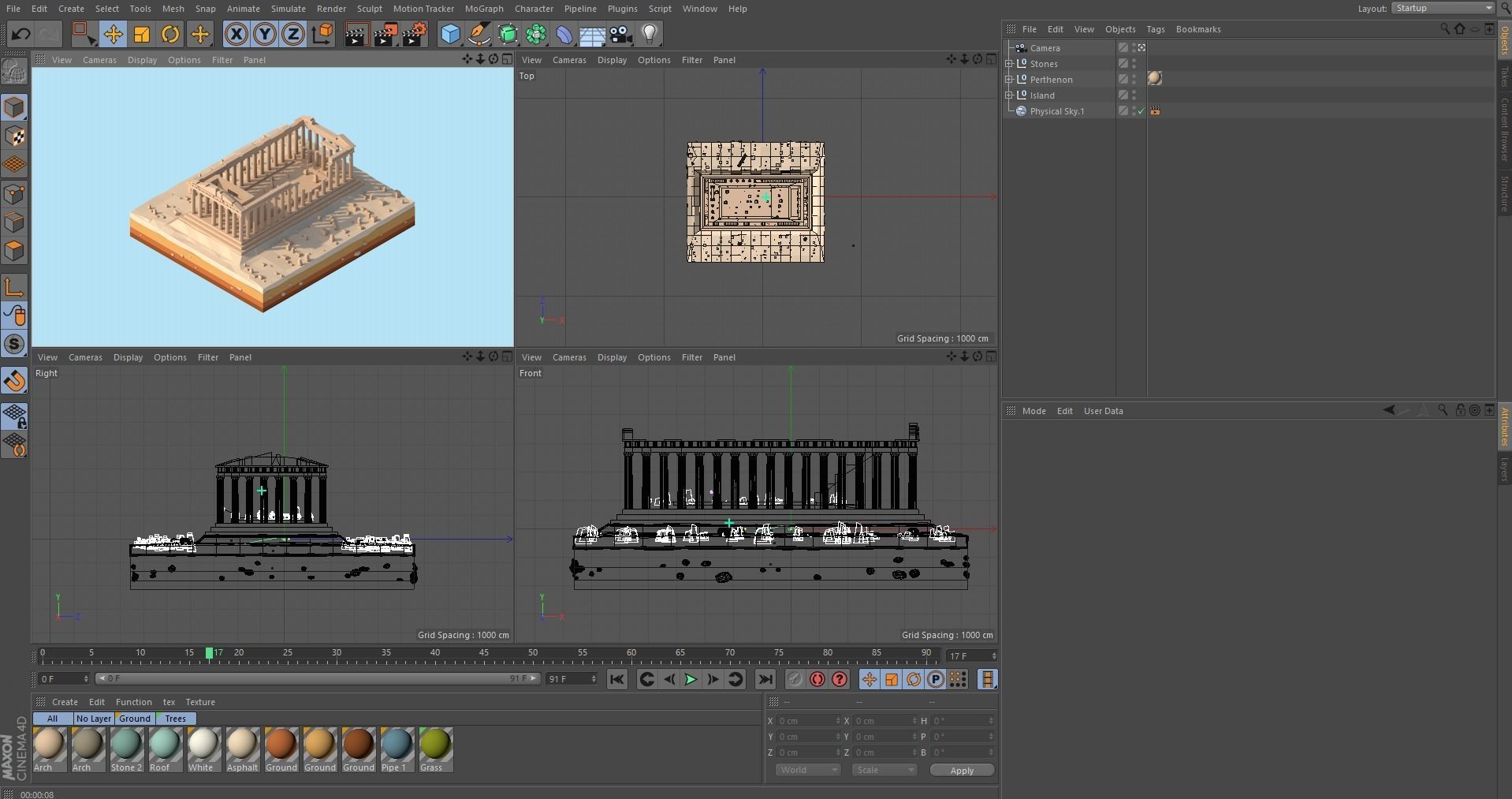Click frame 50 on the timeline ruler
The height and width of the screenshot is (799, 1512).
pyautogui.click(x=533, y=653)
